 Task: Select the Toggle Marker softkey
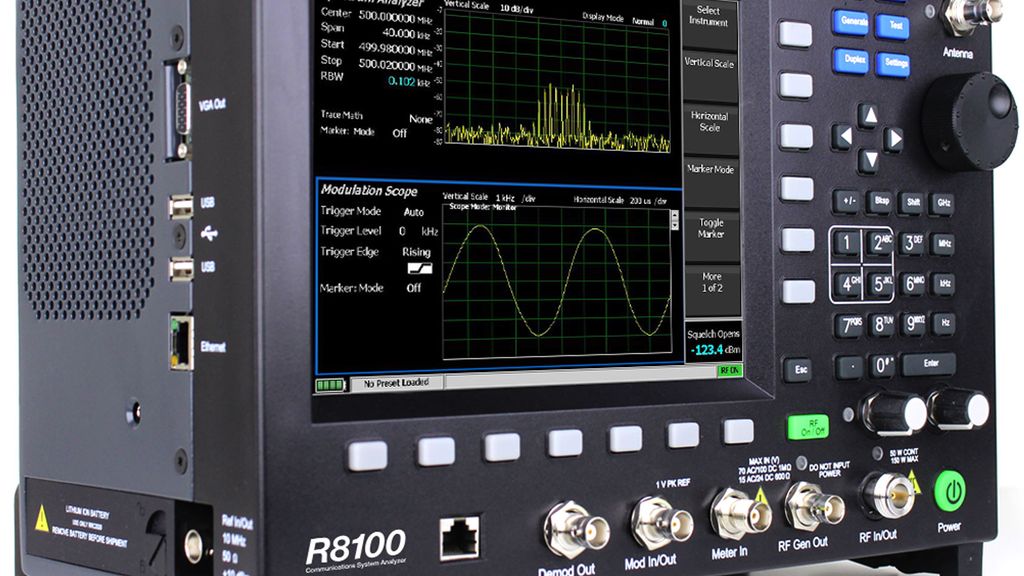coord(711,236)
